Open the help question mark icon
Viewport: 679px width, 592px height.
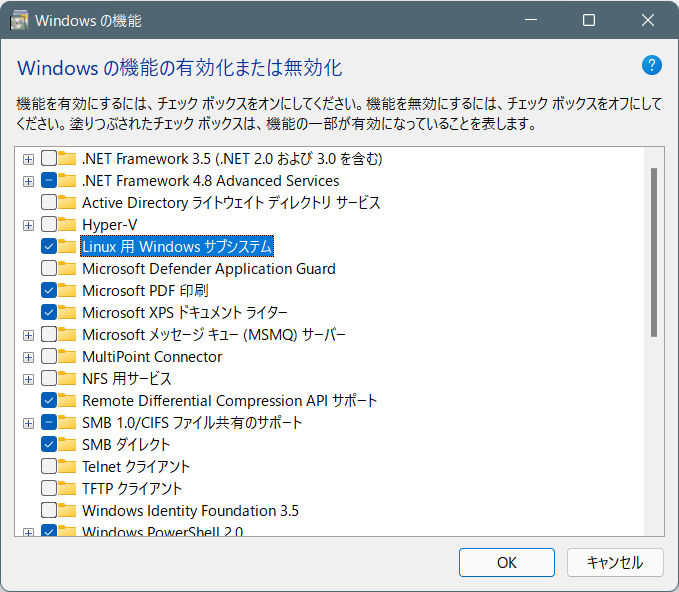coord(651,65)
